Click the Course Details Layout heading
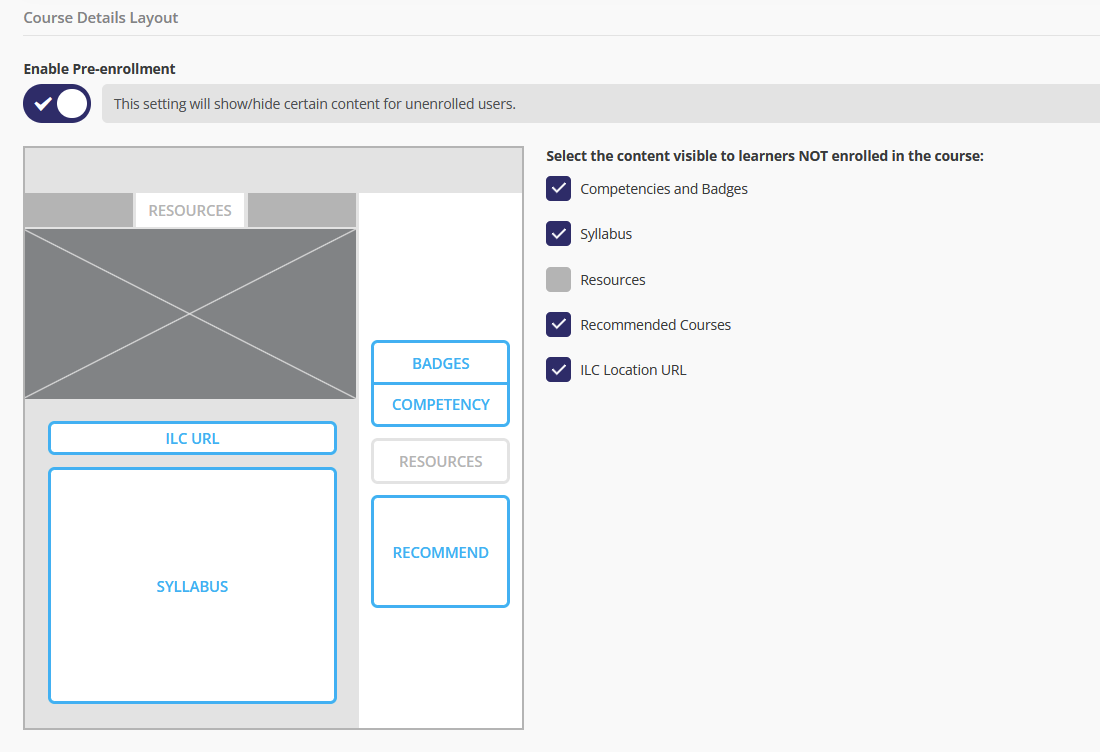This screenshot has height=752, width=1100. [100, 17]
